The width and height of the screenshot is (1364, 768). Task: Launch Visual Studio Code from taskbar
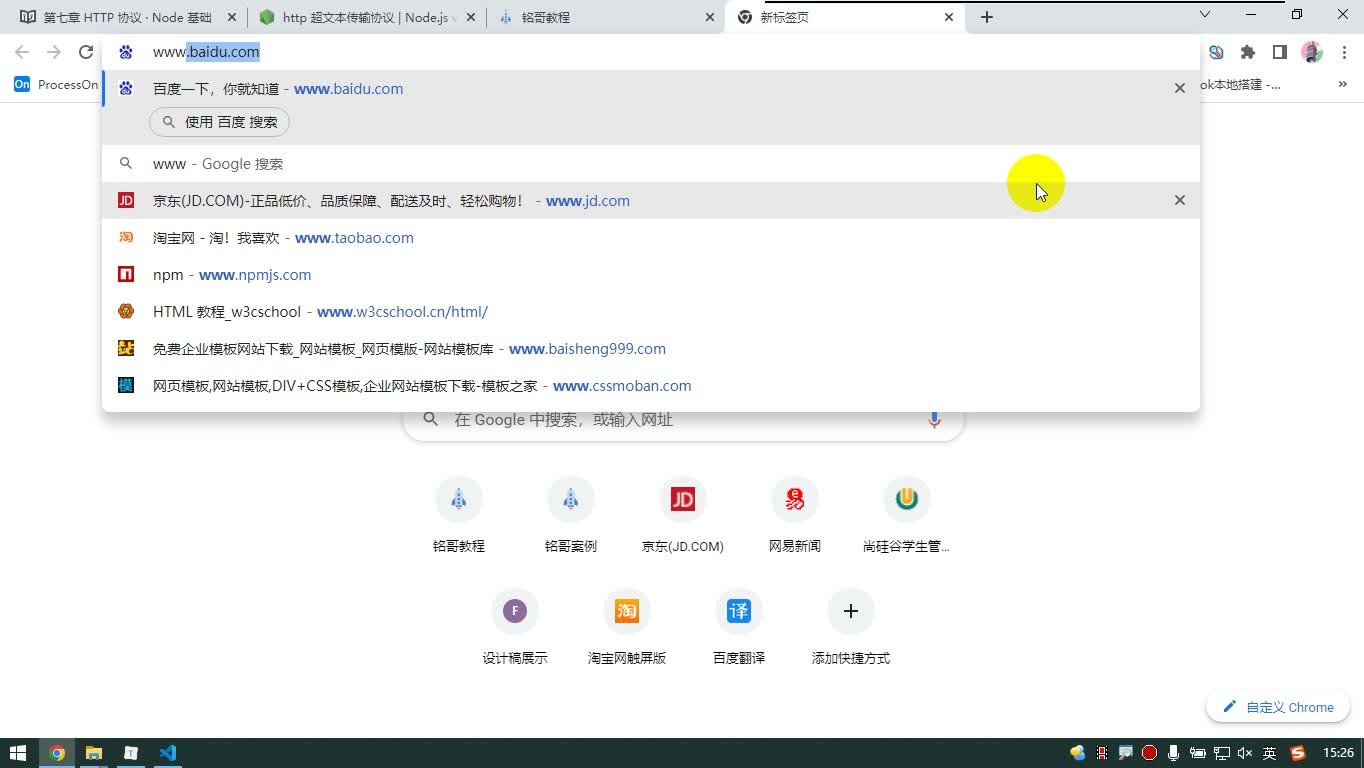[167, 753]
